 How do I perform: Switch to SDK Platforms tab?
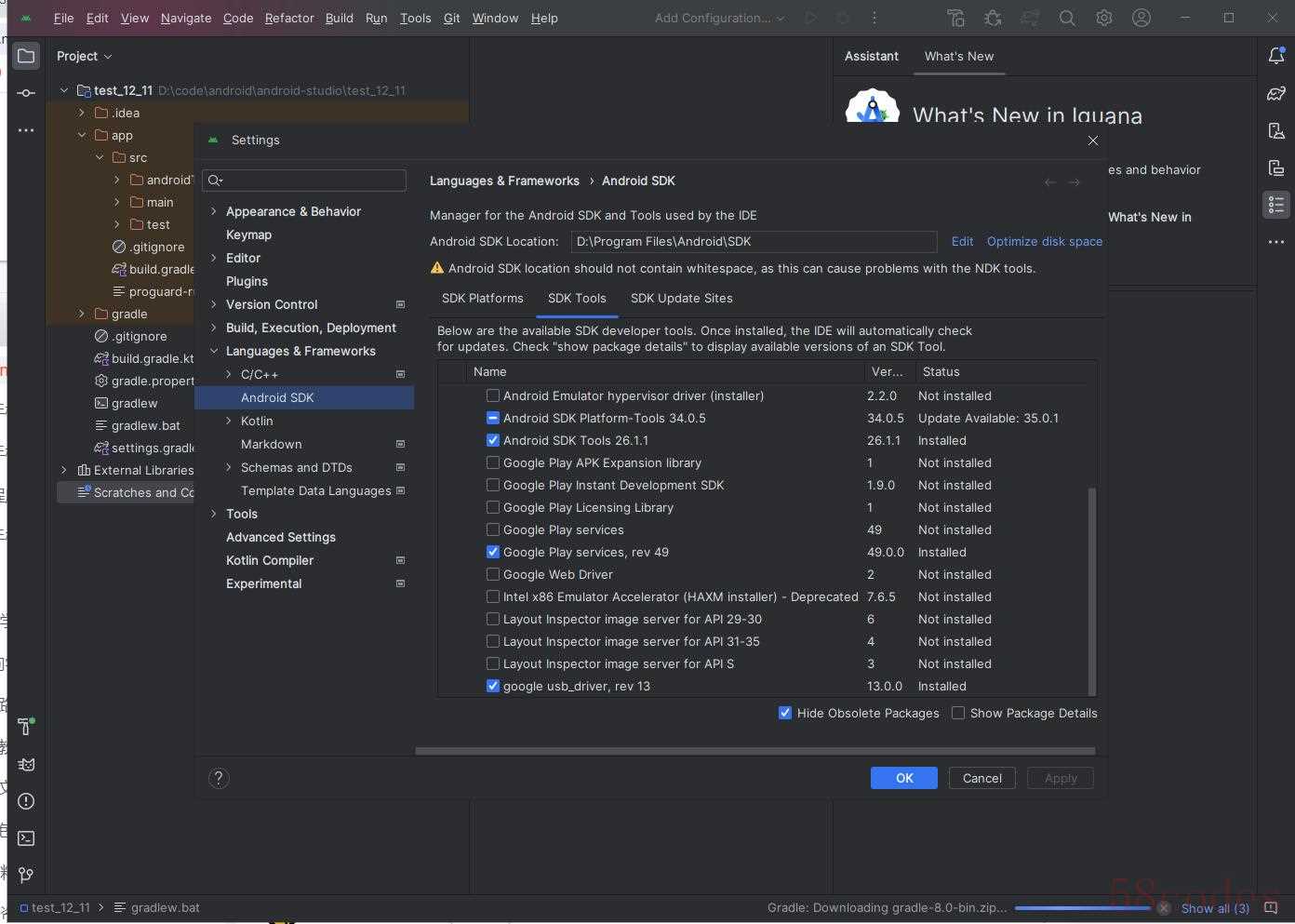(x=482, y=298)
